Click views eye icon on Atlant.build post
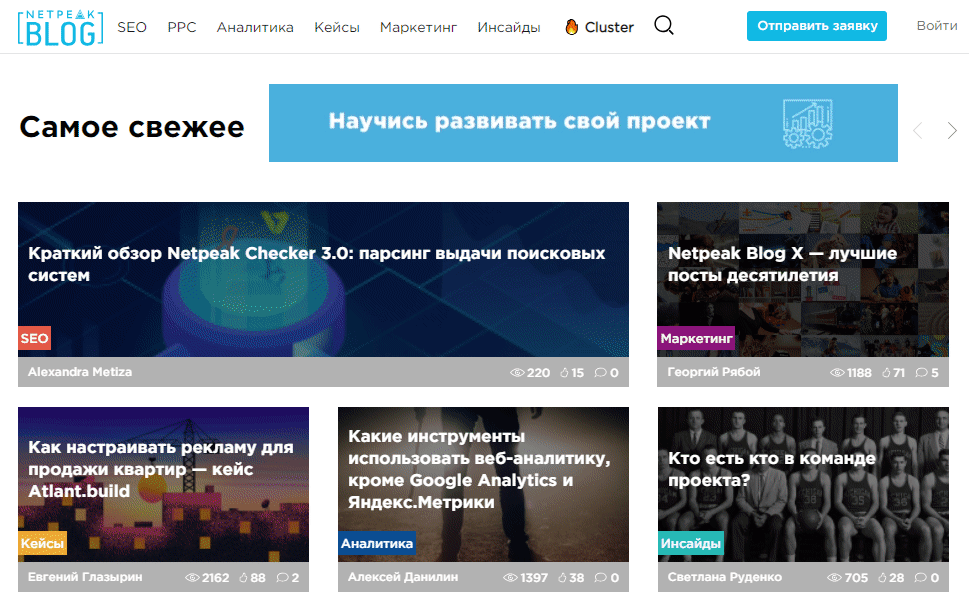The height and width of the screenshot is (599, 969). tap(192, 577)
